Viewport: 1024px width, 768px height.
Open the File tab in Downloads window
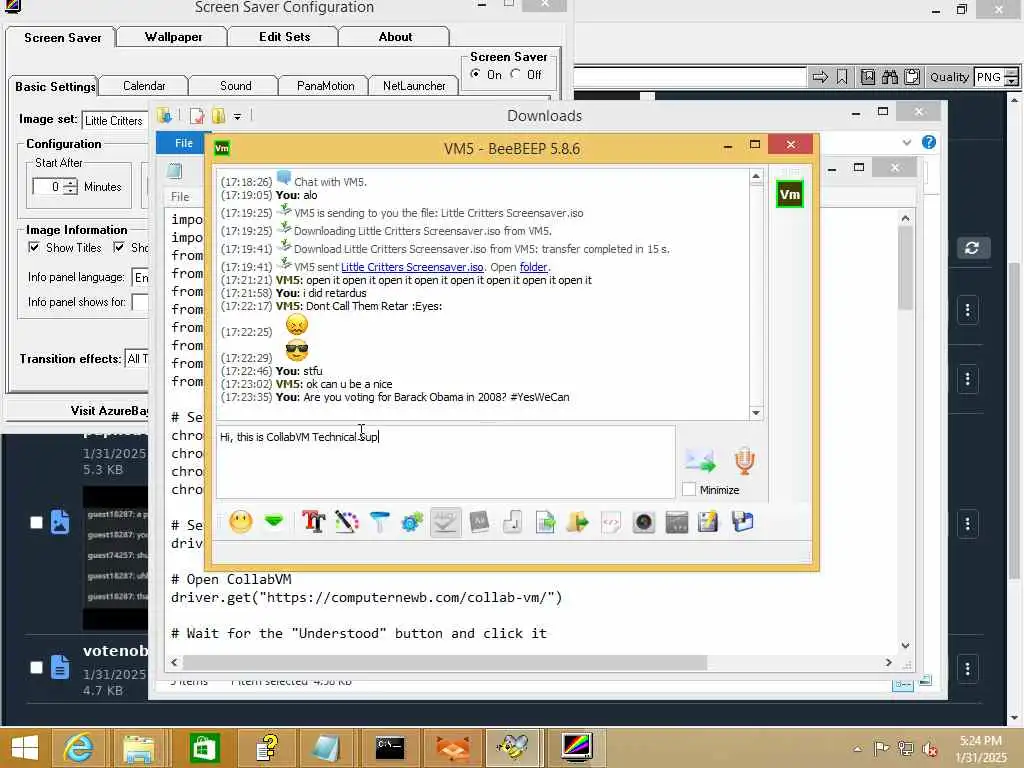click(184, 143)
